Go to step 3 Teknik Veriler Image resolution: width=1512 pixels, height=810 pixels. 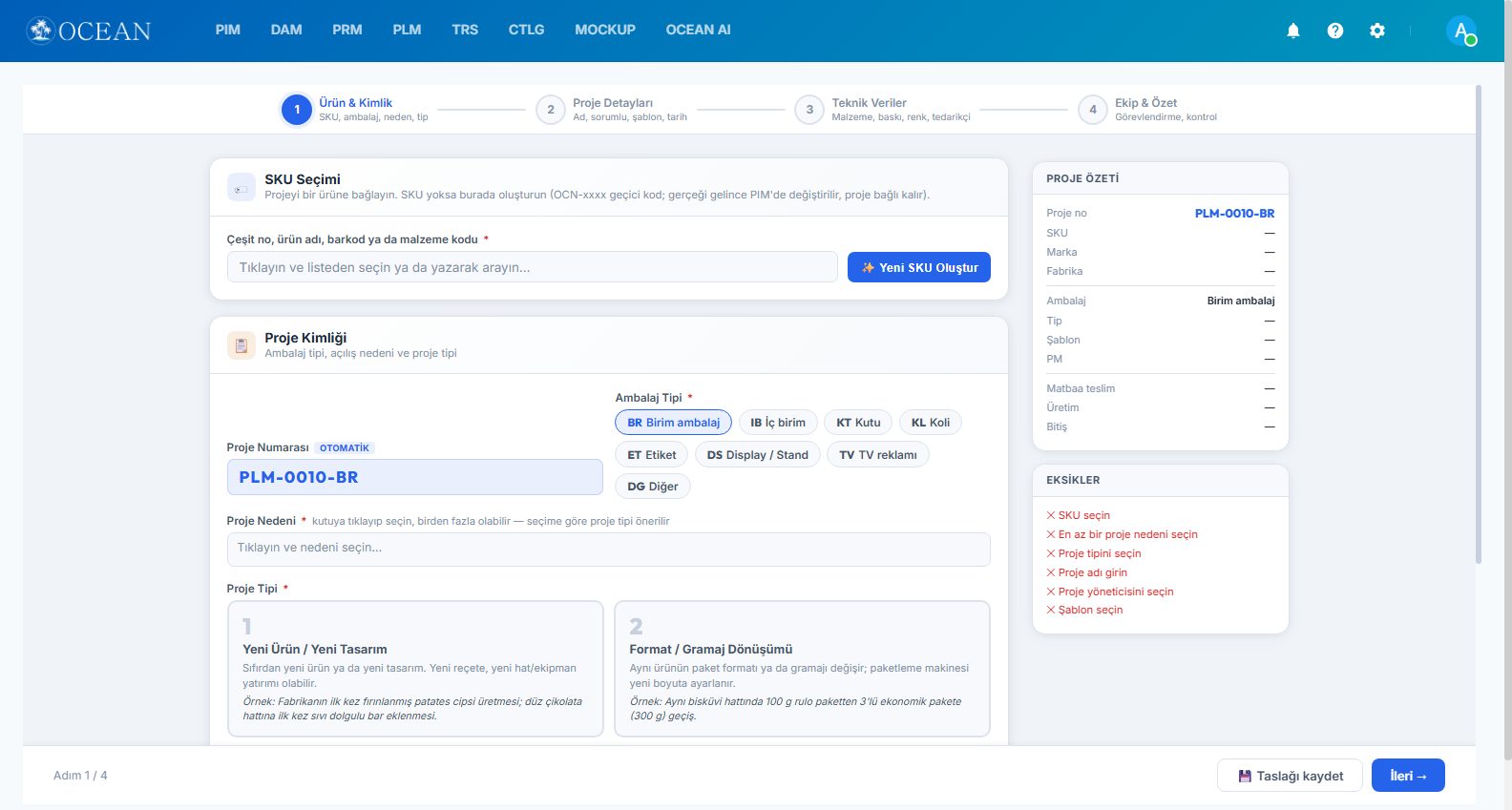click(883, 110)
